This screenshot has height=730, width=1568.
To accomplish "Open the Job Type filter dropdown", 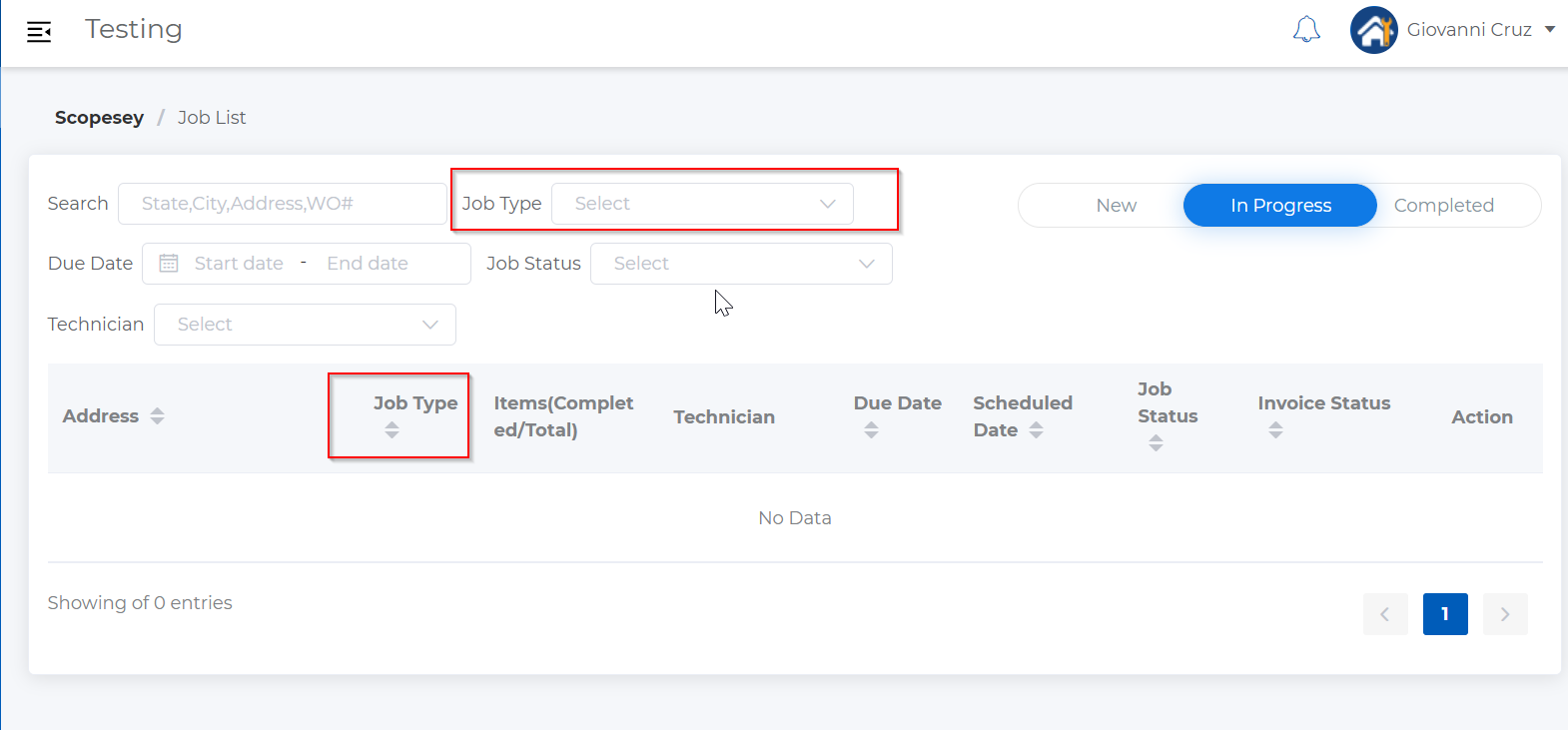I will [702, 204].
